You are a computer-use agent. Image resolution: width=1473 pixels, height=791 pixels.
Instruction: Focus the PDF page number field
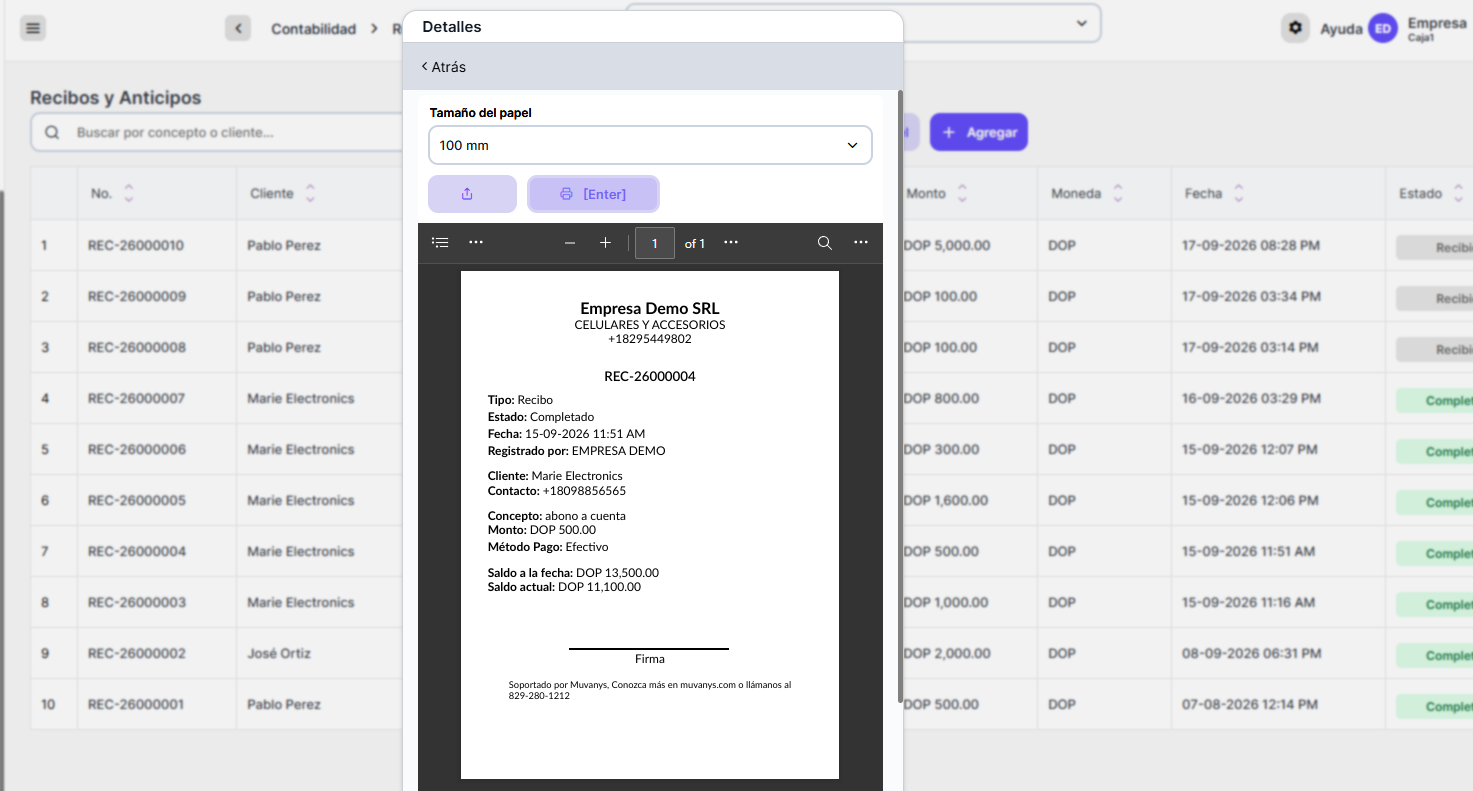[655, 243]
